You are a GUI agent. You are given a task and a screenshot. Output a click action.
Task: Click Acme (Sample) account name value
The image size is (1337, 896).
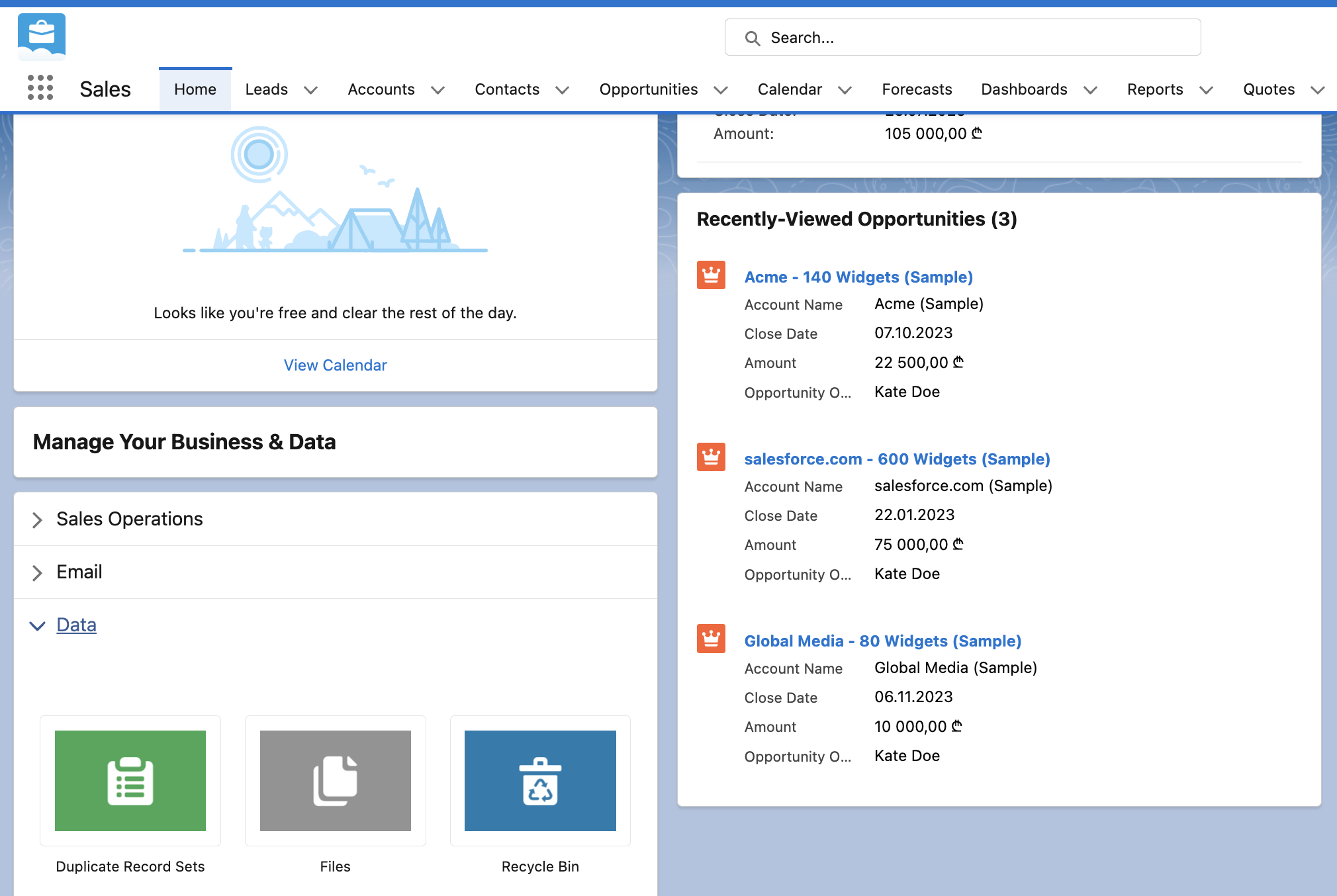[929, 304]
